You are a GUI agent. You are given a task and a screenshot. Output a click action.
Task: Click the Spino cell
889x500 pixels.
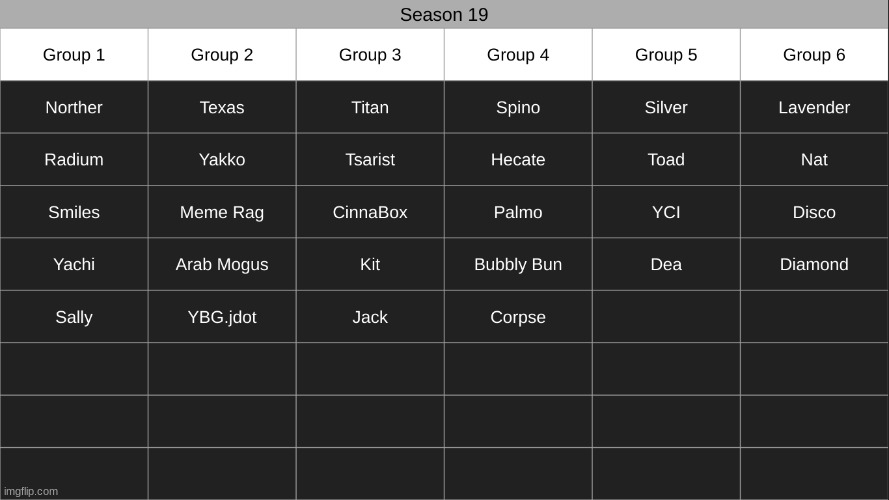(x=518, y=108)
